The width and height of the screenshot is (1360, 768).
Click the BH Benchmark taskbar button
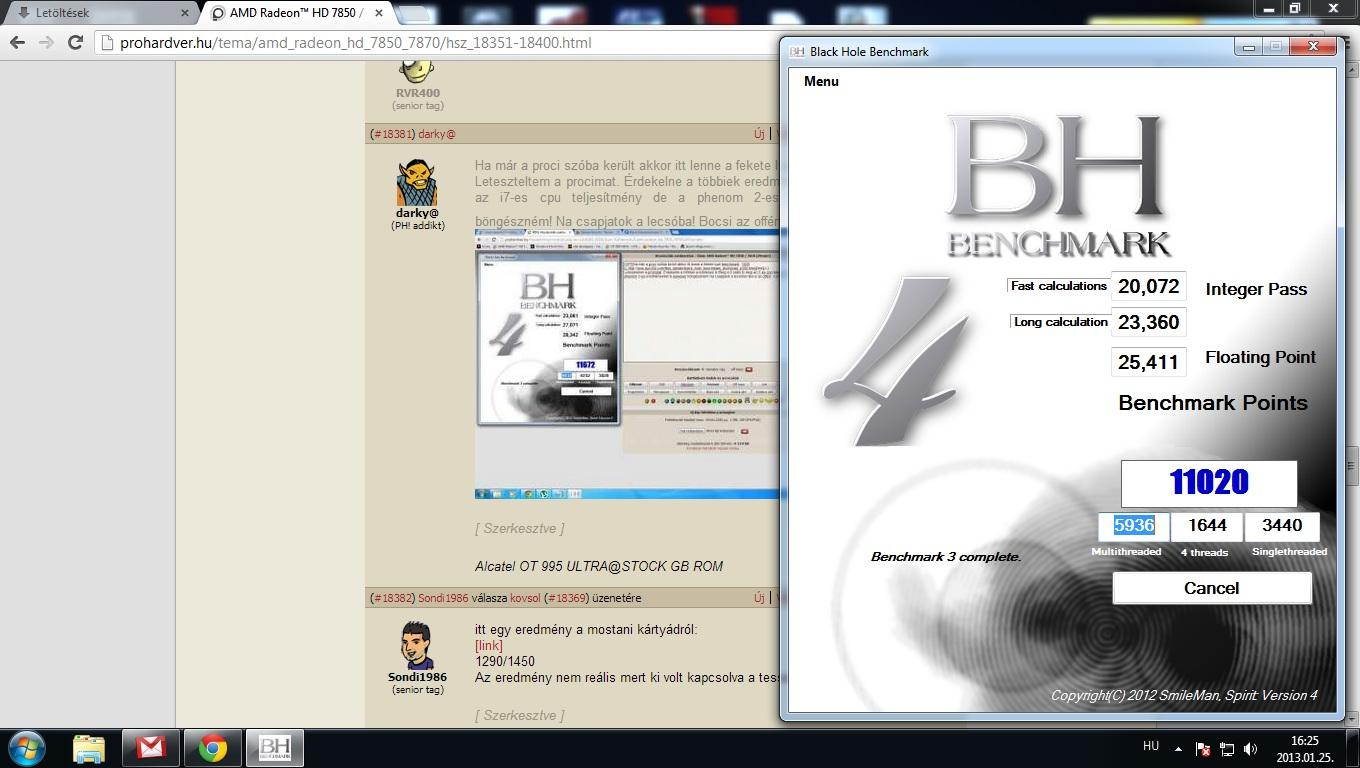click(x=274, y=748)
